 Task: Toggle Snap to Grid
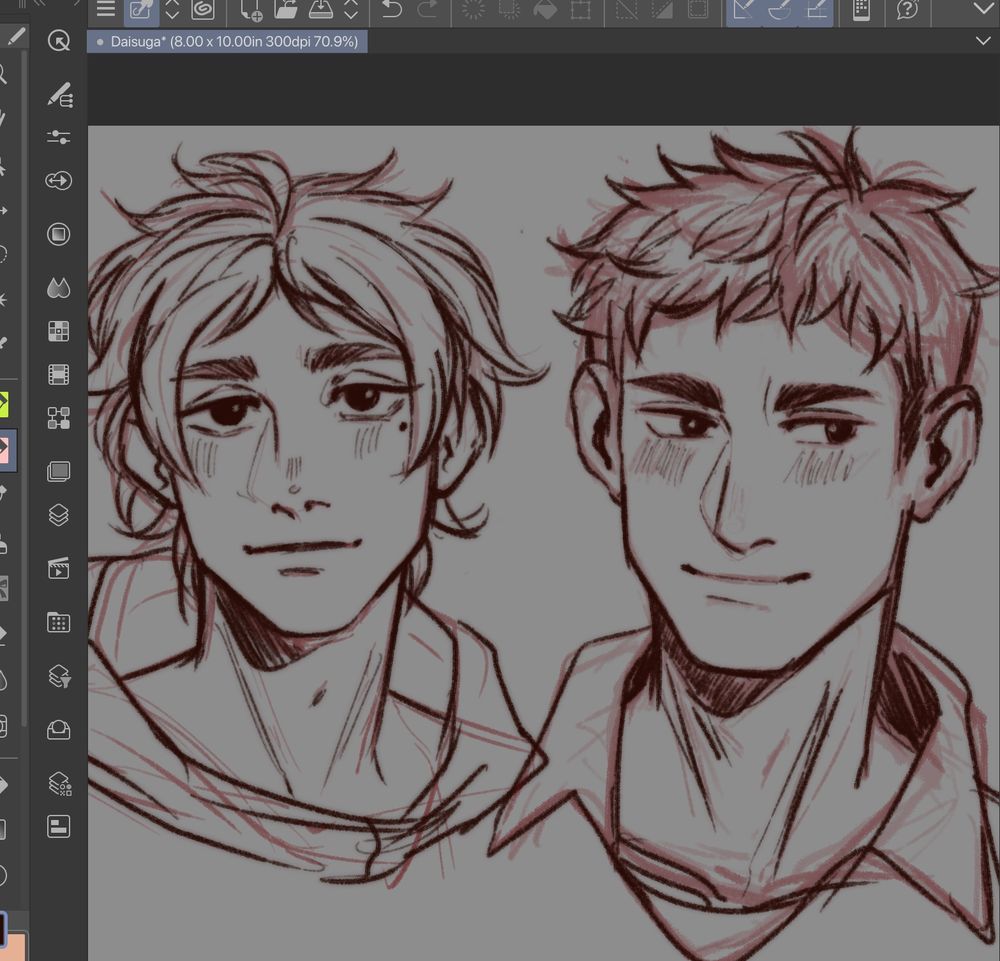click(x=816, y=10)
